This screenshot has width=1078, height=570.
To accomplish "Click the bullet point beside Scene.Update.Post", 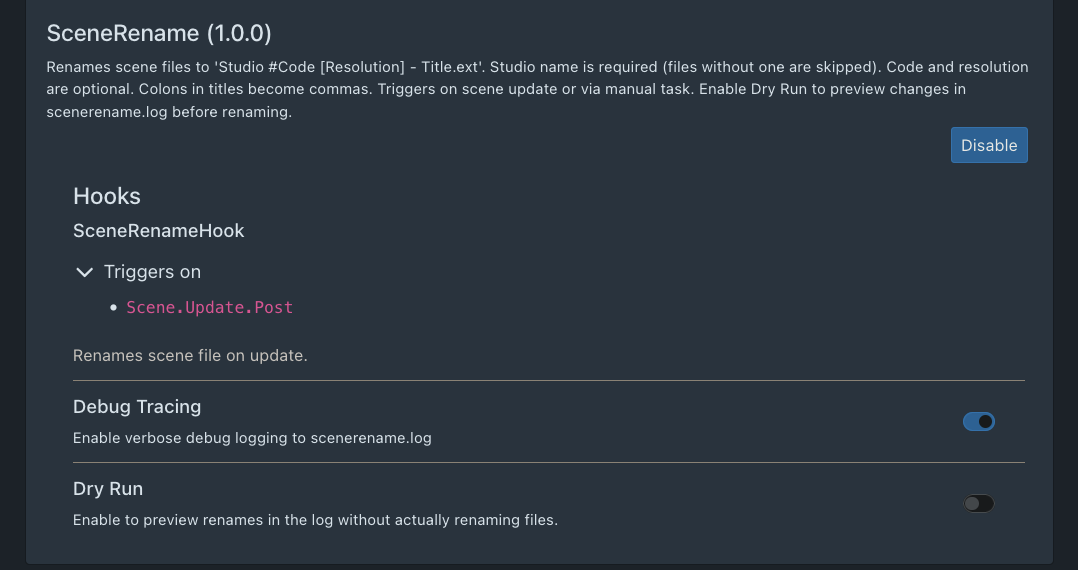I will click(115, 308).
